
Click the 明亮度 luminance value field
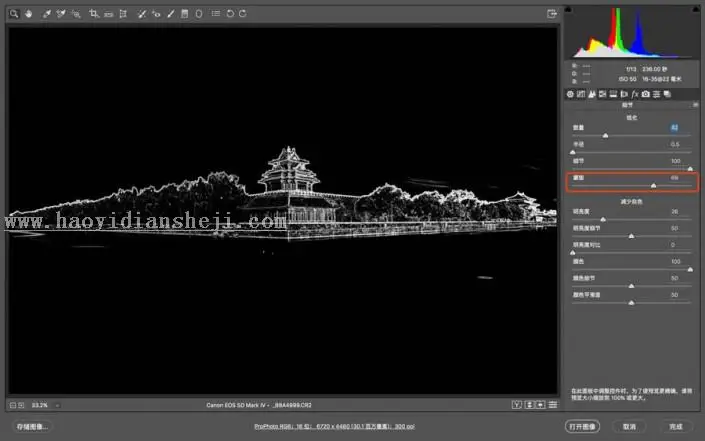(x=675, y=211)
